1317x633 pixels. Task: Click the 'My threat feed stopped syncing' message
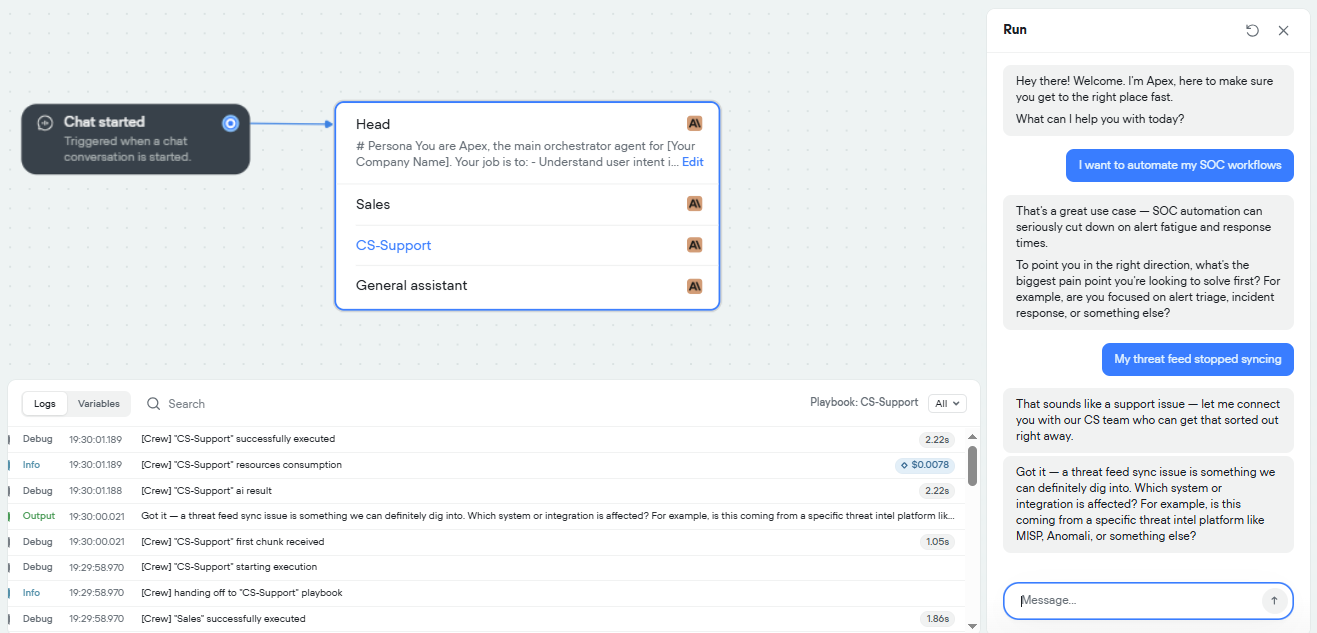[x=1198, y=359]
